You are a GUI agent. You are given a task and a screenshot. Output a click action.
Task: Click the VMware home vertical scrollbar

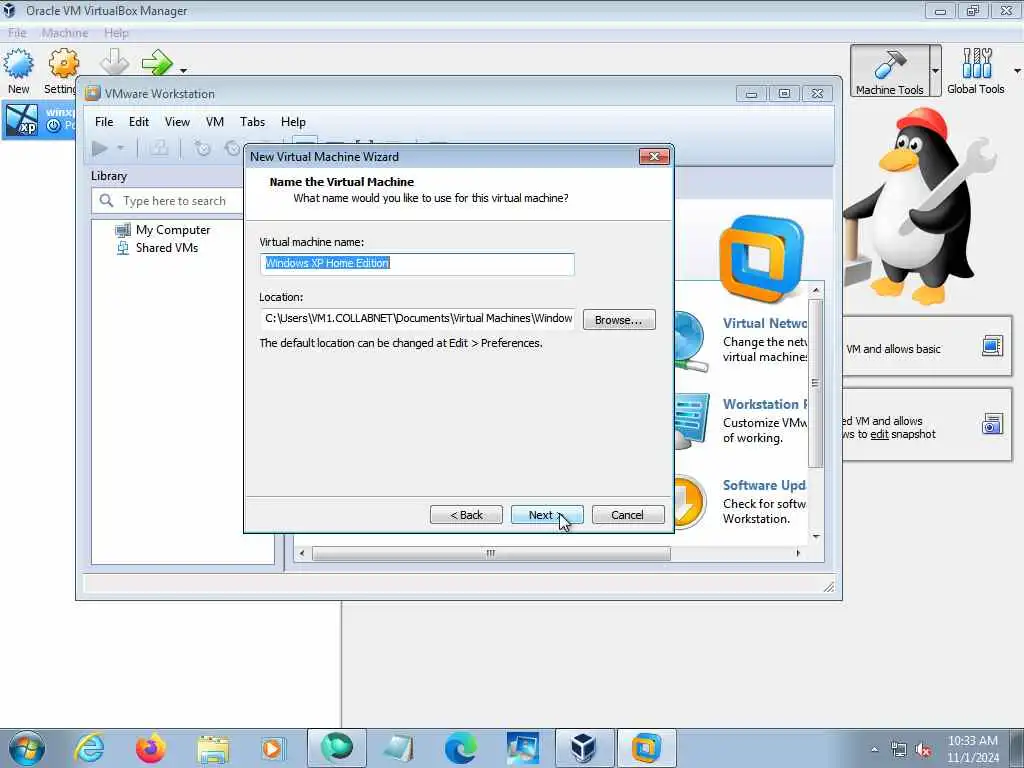[x=816, y=383]
